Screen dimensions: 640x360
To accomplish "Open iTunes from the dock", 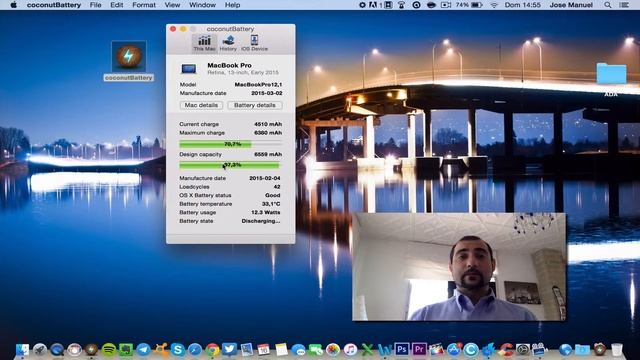I will pos(350,349).
